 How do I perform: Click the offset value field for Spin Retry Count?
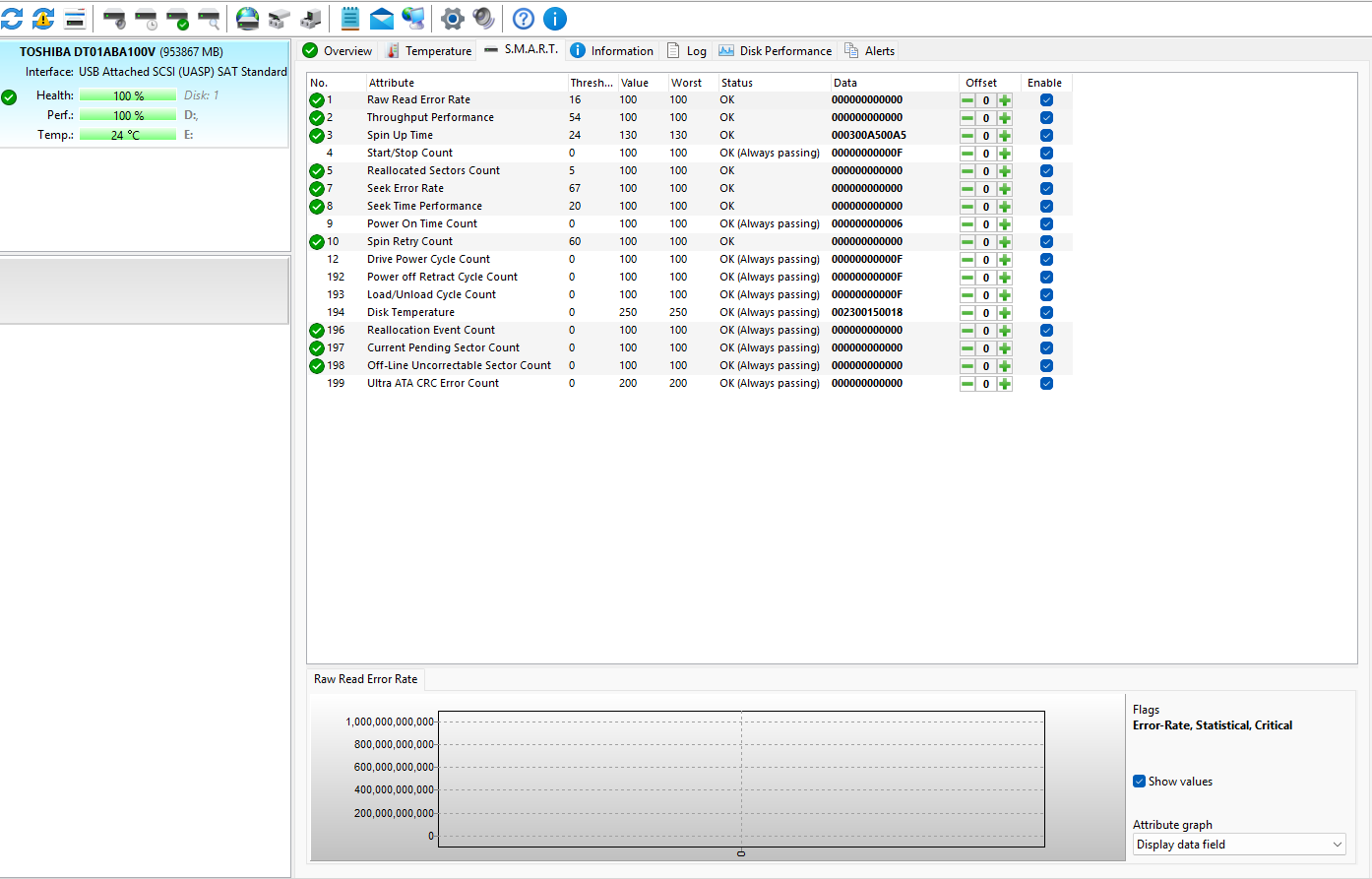986,242
